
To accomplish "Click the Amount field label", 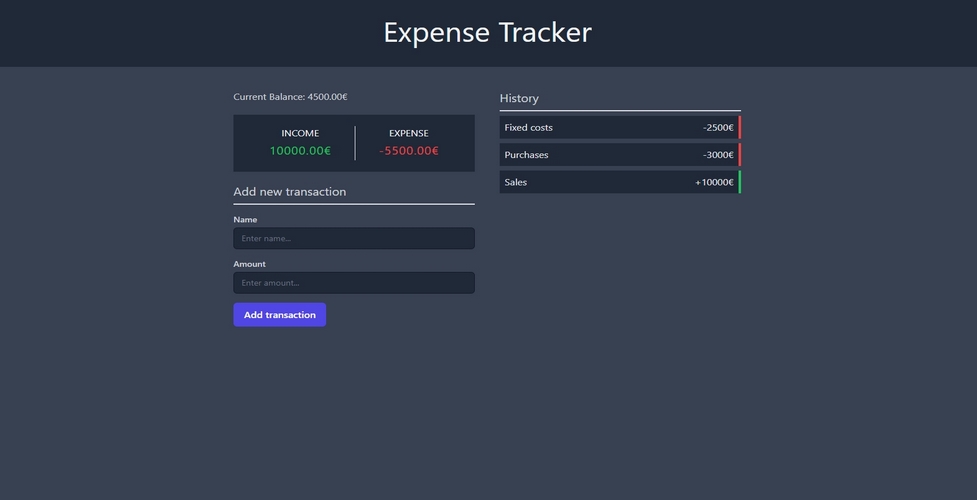I will coord(249,264).
